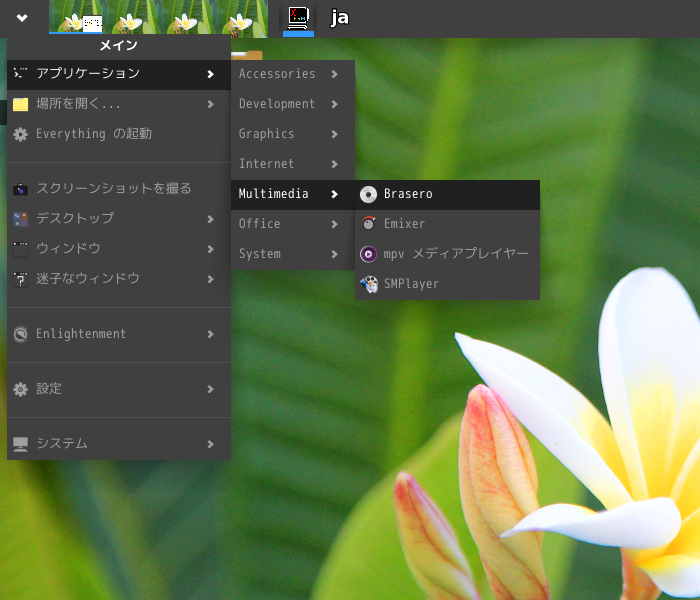Switch to the third virtual desktop thumbnail
700x600 pixels.
tap(186, 17)
